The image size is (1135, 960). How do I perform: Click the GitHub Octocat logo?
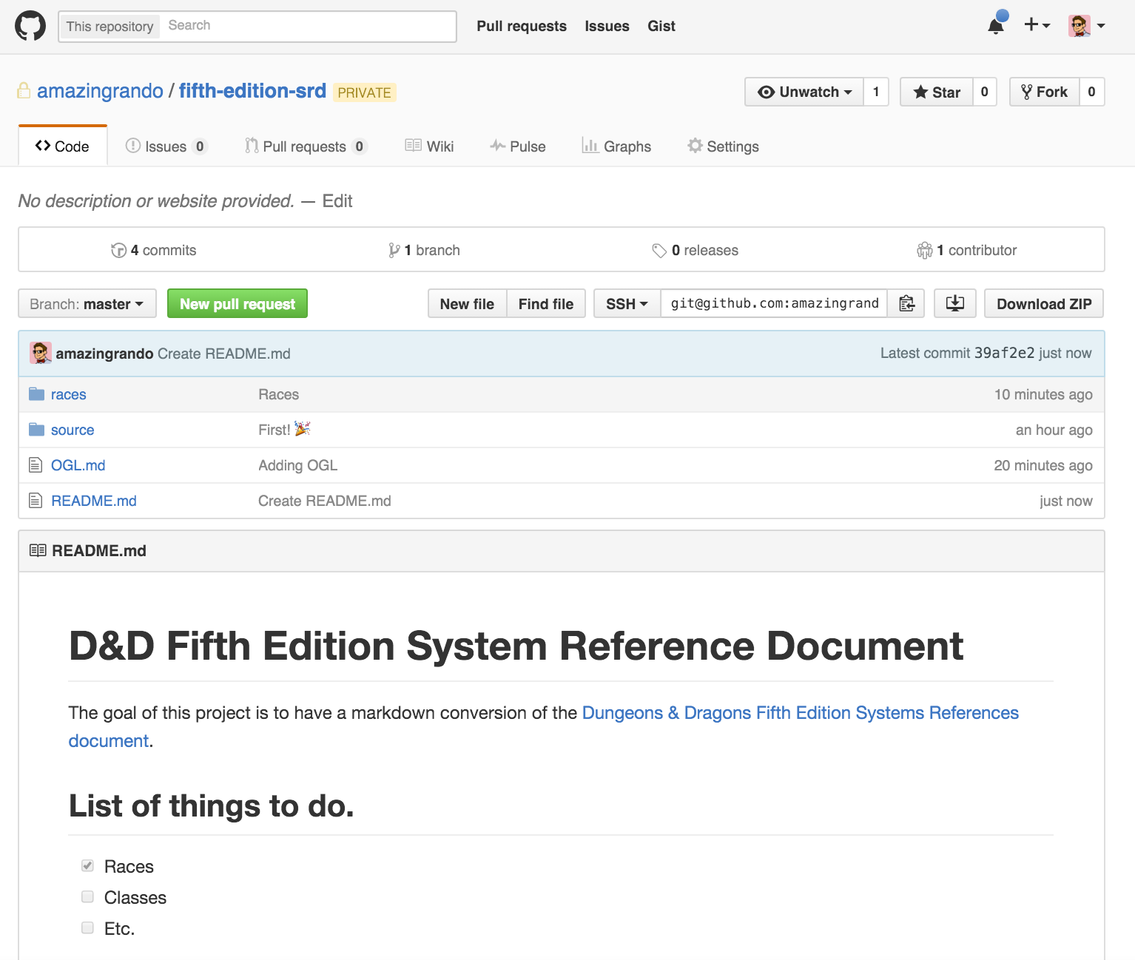pyautogui.click(x=30, y=26)
